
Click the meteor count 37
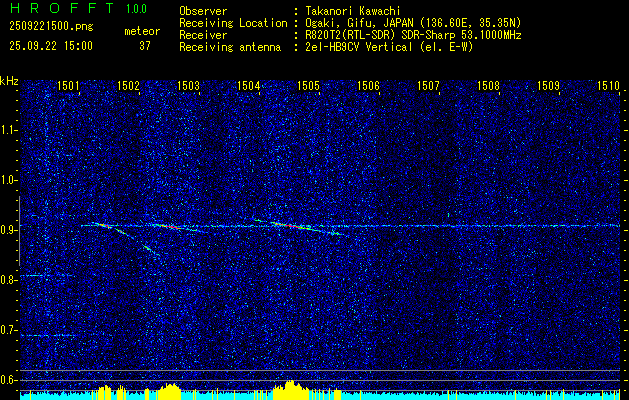[145, 46]
